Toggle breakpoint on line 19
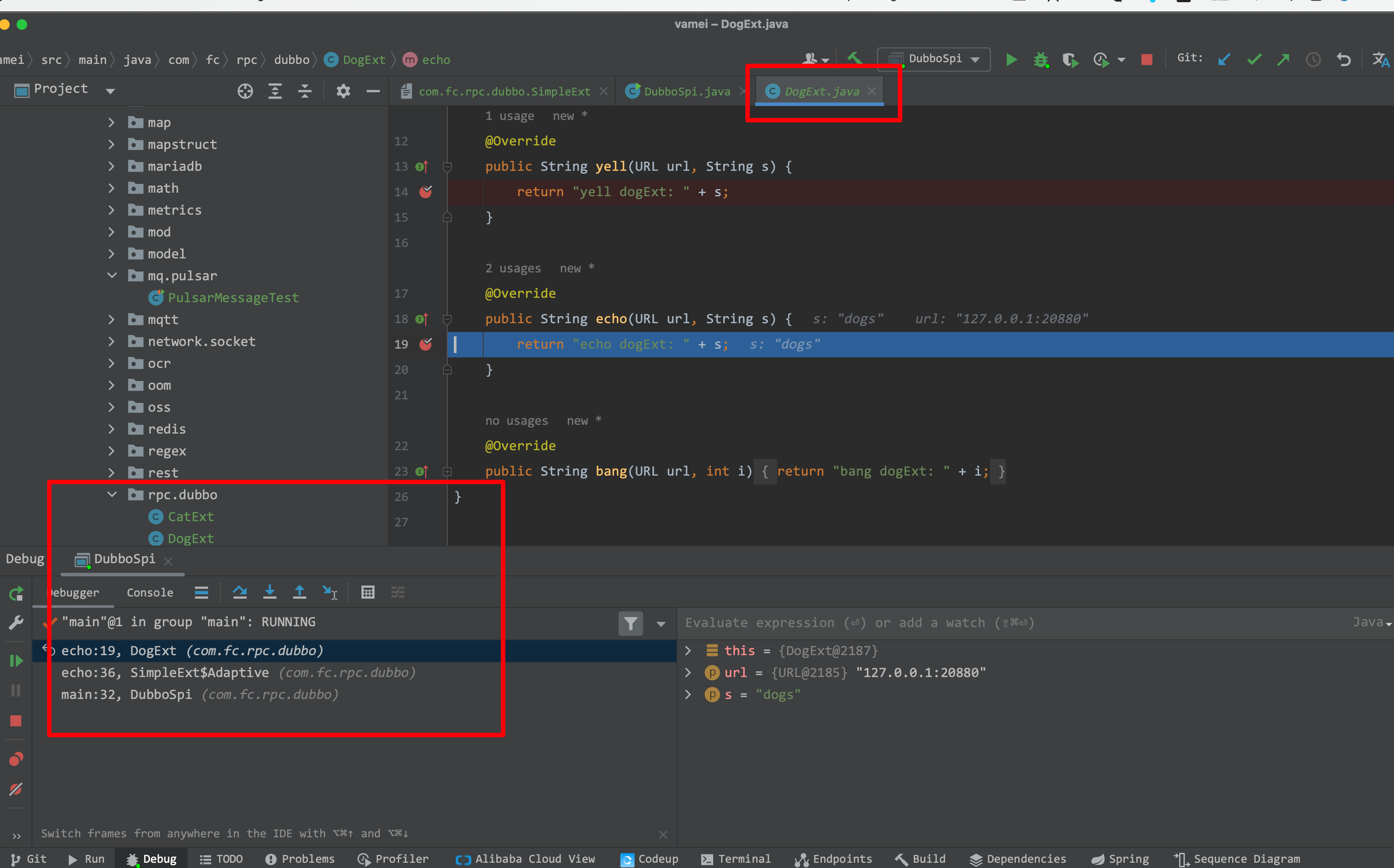This screenshot has height=868, width=1394. (425, 344)
